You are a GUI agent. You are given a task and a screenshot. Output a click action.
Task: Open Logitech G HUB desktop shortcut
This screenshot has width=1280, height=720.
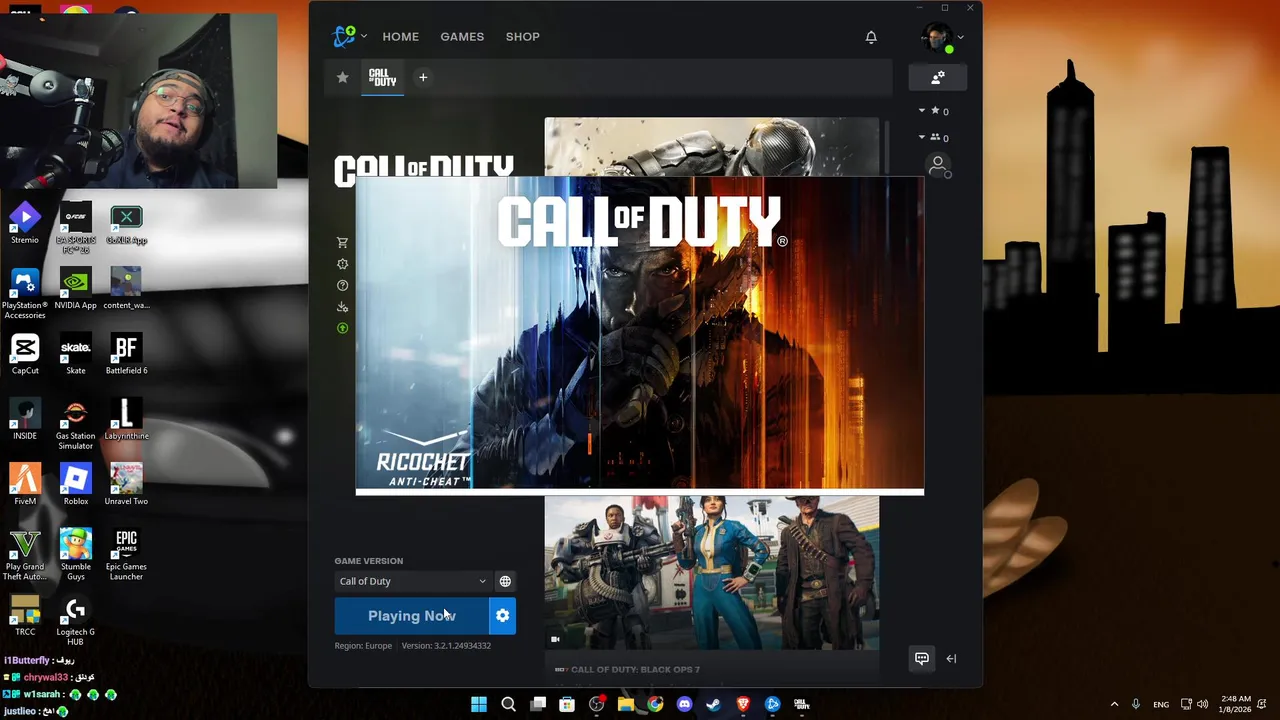[76, 620]
